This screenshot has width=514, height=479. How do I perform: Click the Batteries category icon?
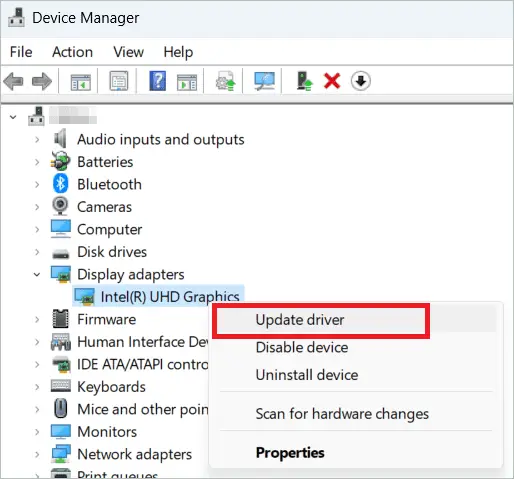tap(60, 161)
